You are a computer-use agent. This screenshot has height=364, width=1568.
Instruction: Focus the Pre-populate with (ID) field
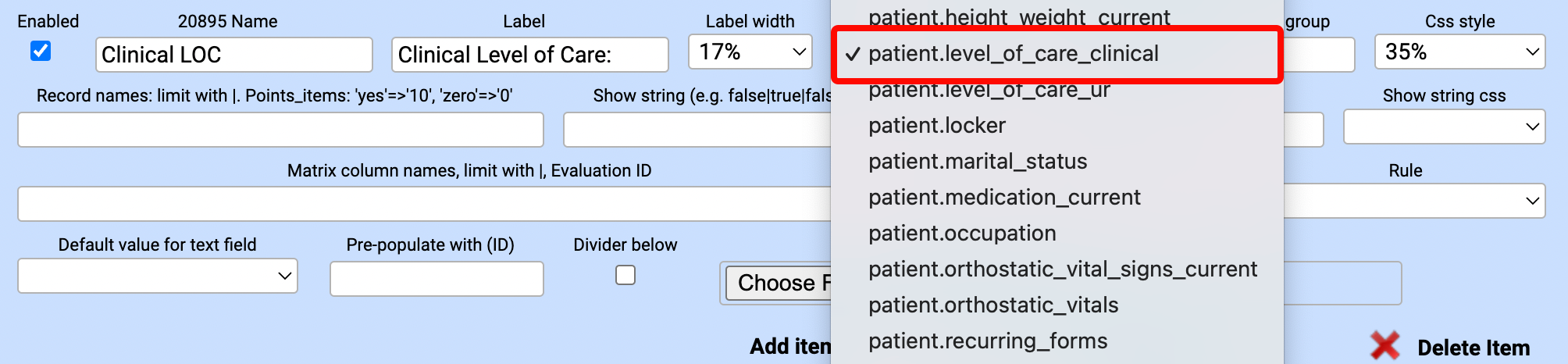point(437,279)
